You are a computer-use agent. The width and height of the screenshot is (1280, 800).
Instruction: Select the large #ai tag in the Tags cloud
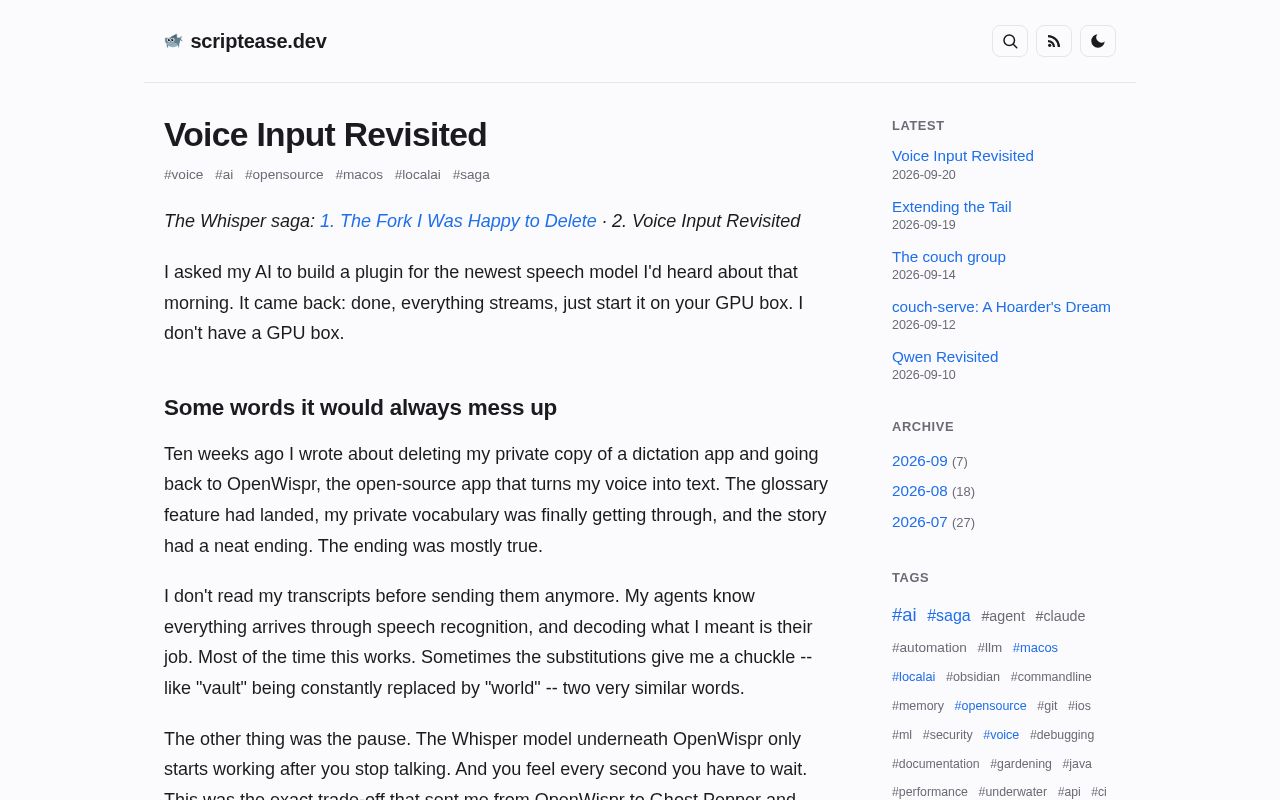tap(904, 615)
